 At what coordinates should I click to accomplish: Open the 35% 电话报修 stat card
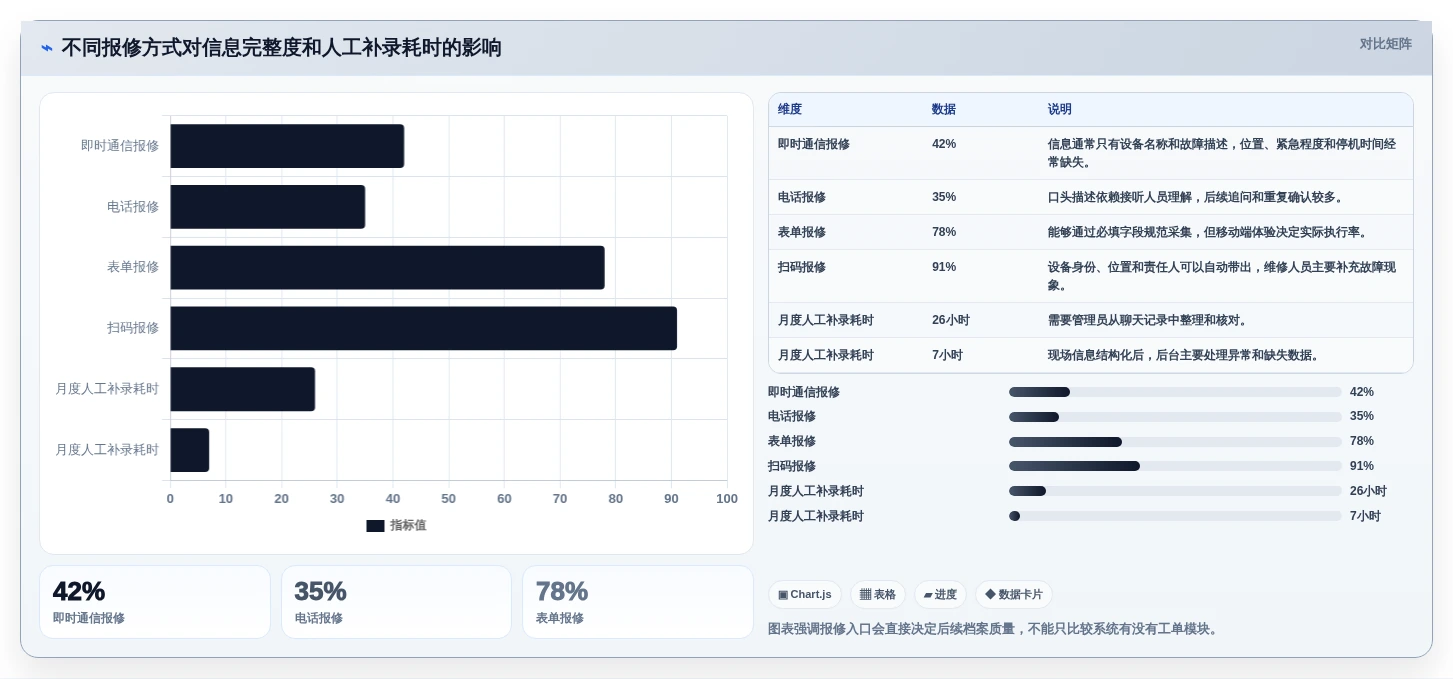[x=396, y=602]
